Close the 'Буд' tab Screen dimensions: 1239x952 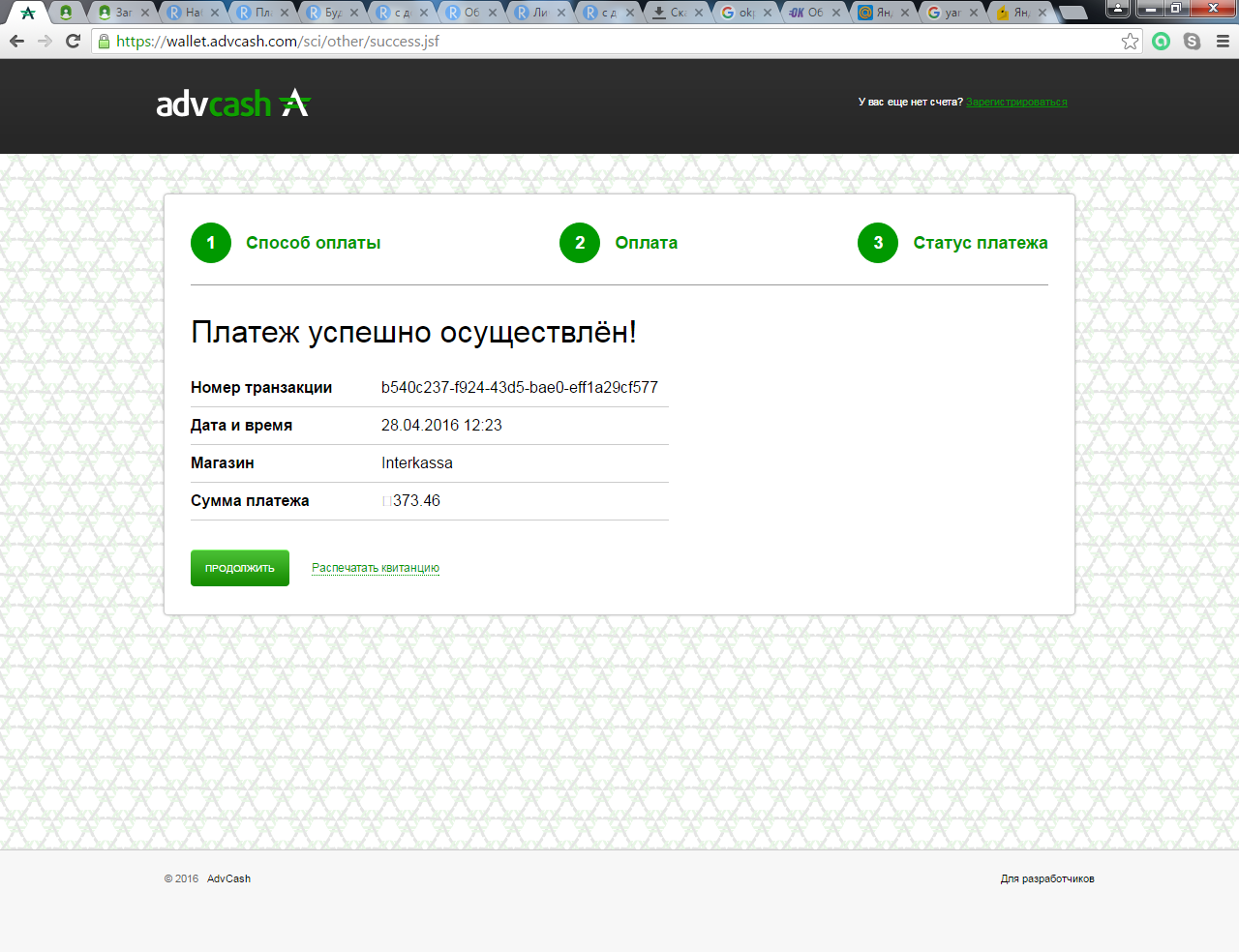[x=353, y=13]
